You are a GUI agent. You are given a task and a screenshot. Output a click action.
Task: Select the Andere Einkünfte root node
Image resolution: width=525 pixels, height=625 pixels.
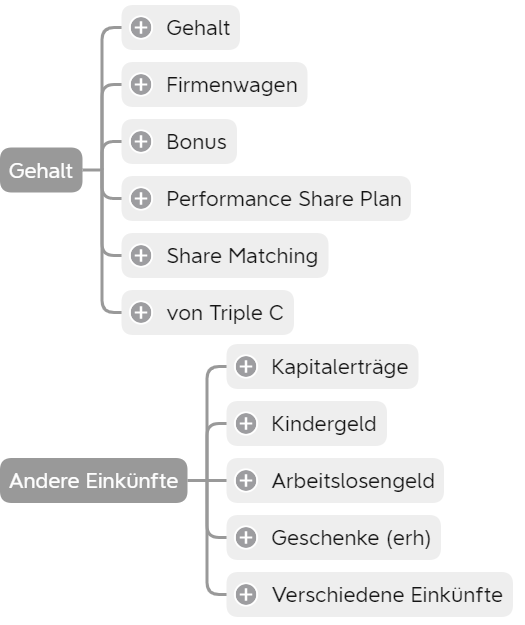(94, 481)
